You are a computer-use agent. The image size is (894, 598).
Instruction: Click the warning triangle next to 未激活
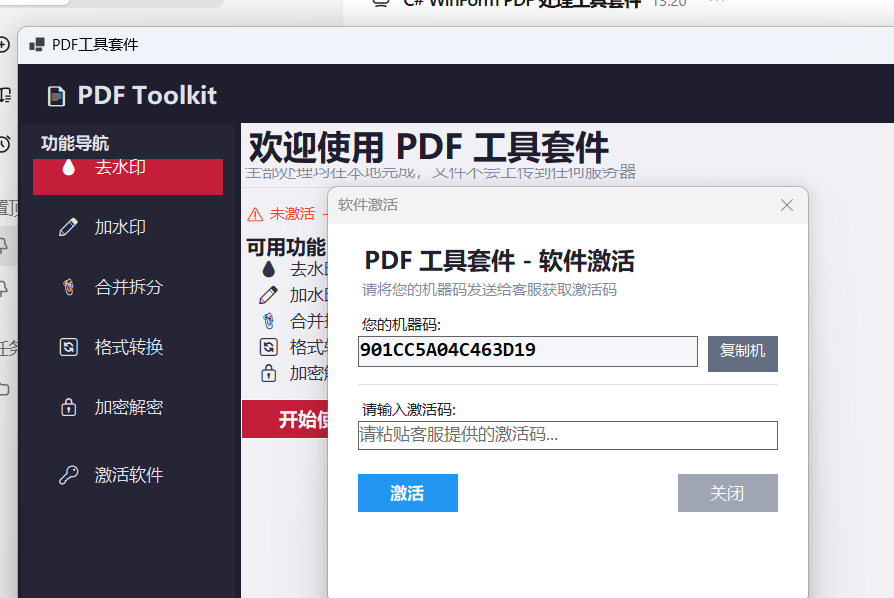coord(255,214)
